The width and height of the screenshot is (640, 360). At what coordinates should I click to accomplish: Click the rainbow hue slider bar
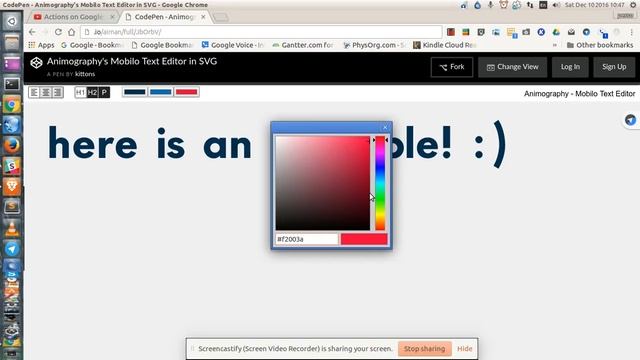pos(380,183)
